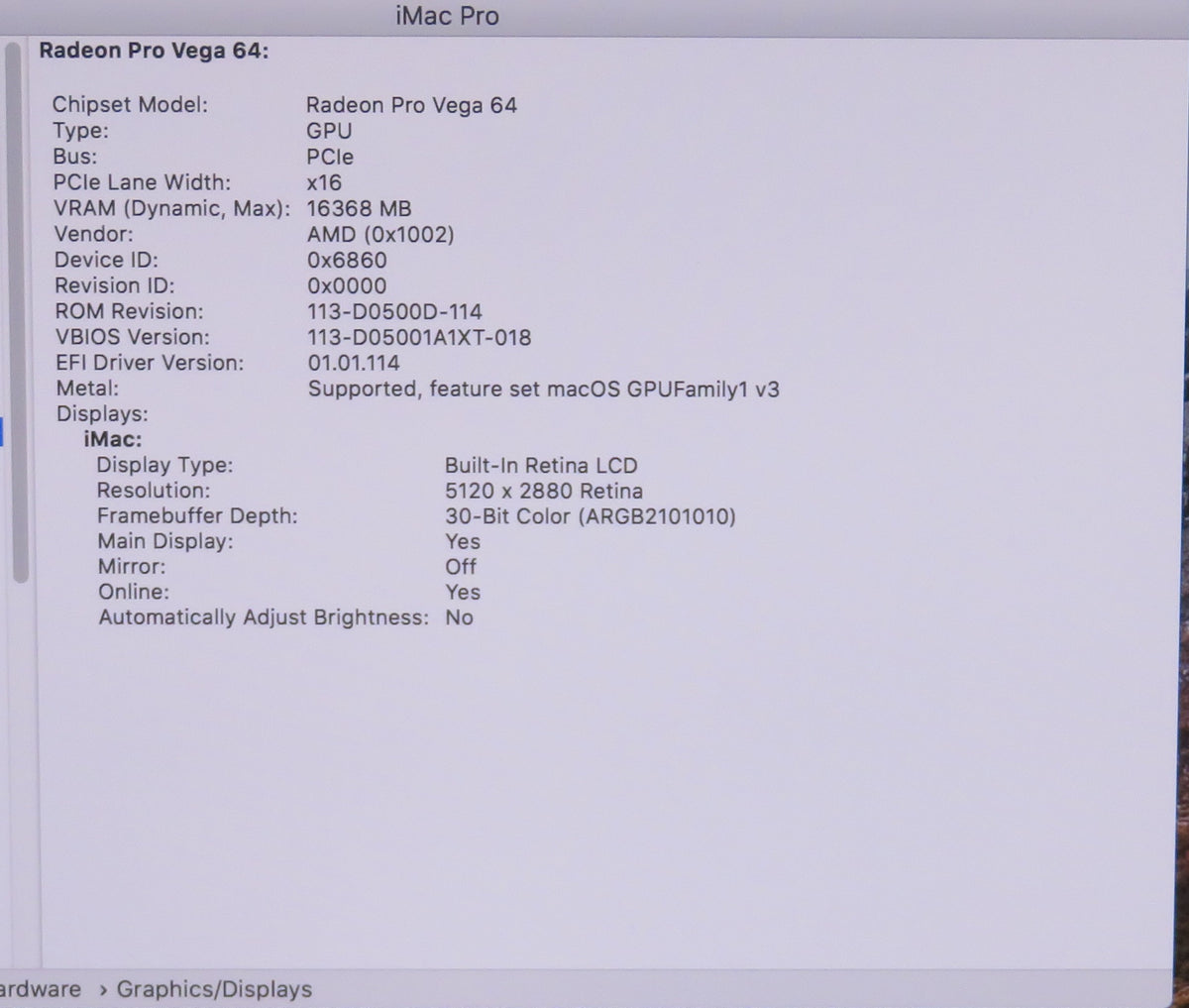The width and height of the screenshot is (1189, 1008).
Task: Click the Displays label
Action: coord(102,414)
